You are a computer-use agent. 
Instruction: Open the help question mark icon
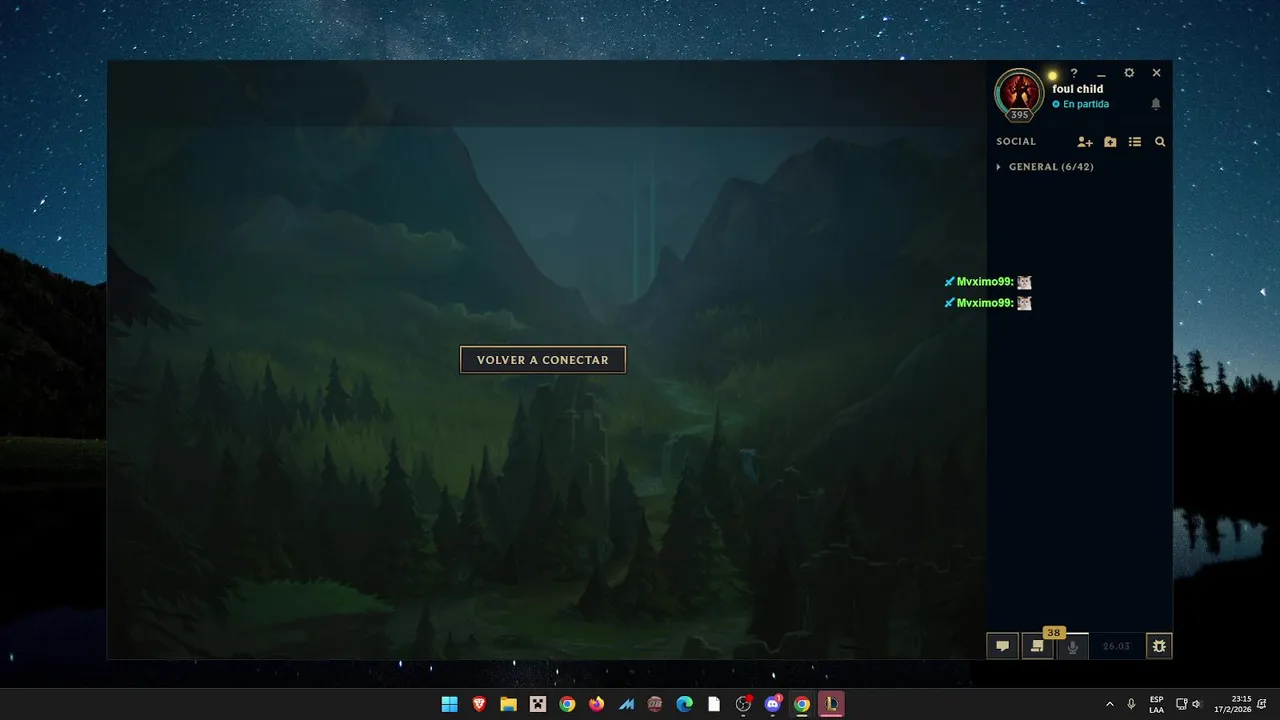[x=1074, y=73]
